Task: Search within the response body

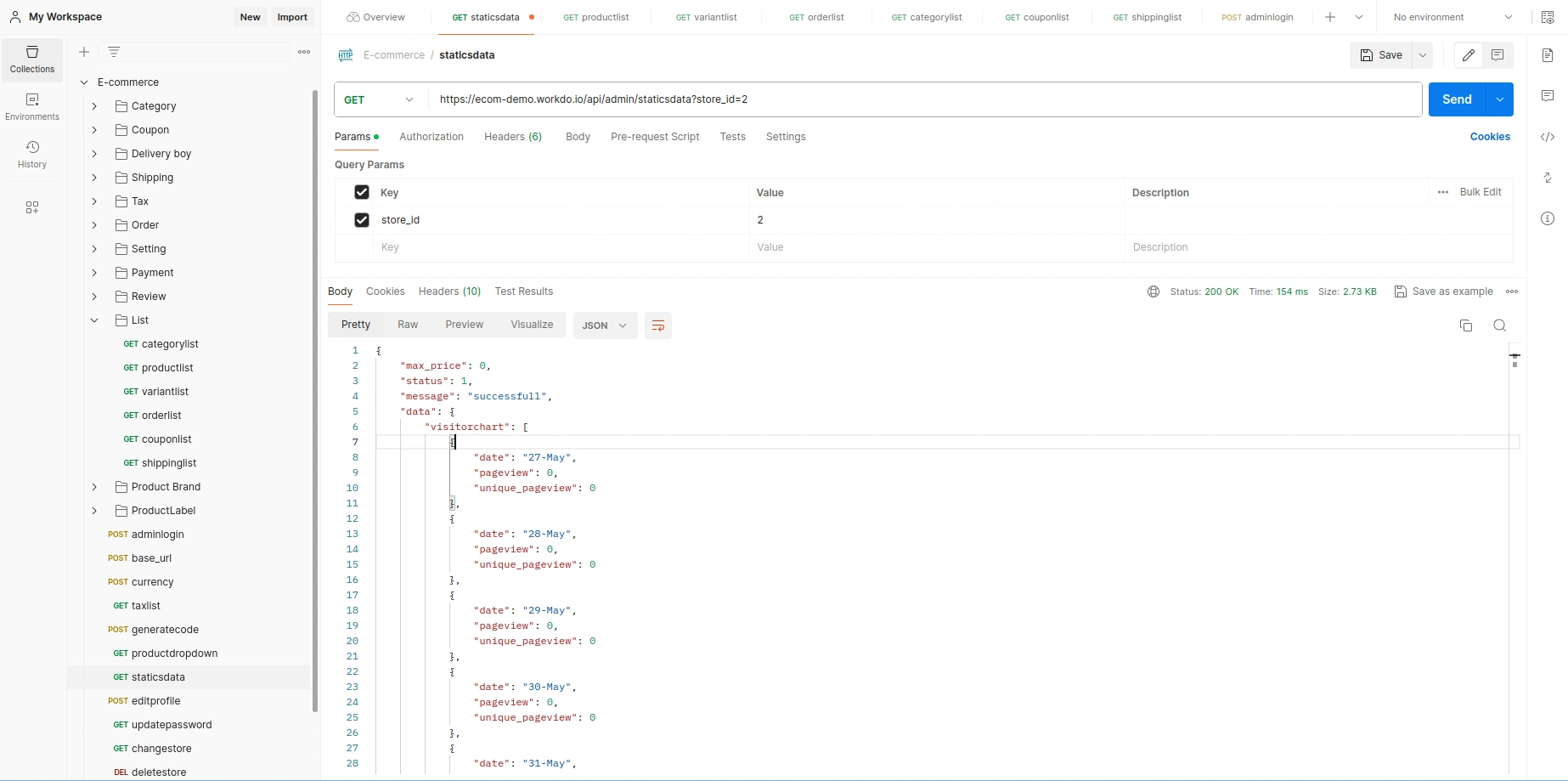Action: (1500, 325)
